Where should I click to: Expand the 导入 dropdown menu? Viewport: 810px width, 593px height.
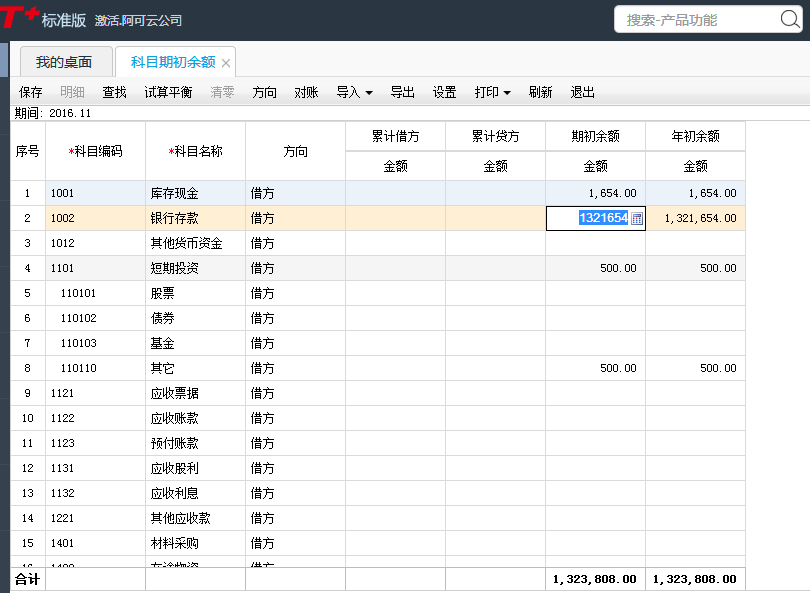354,92
